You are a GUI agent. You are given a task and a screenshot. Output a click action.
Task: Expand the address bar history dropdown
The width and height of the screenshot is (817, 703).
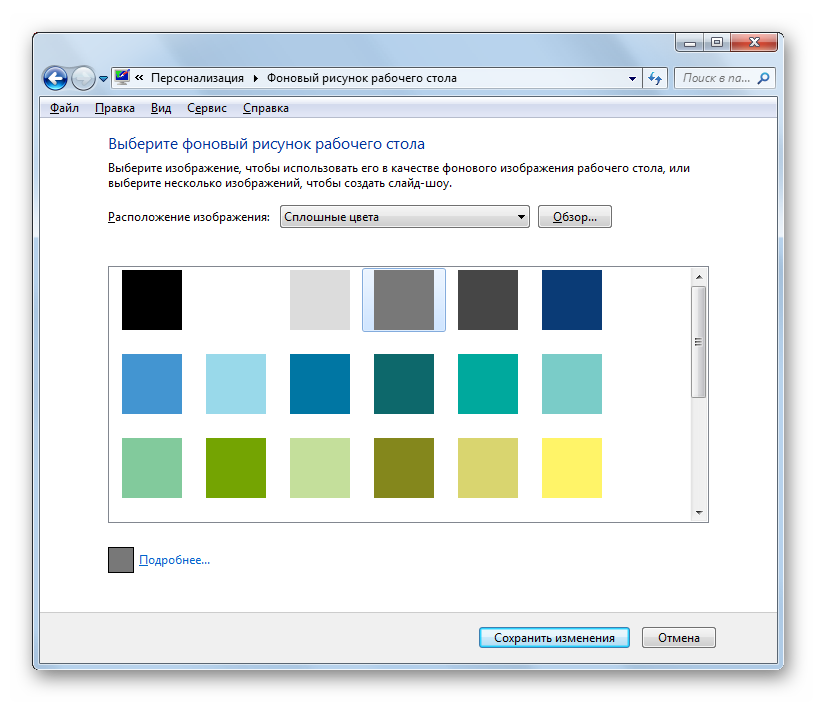click(x=632, y=79)
